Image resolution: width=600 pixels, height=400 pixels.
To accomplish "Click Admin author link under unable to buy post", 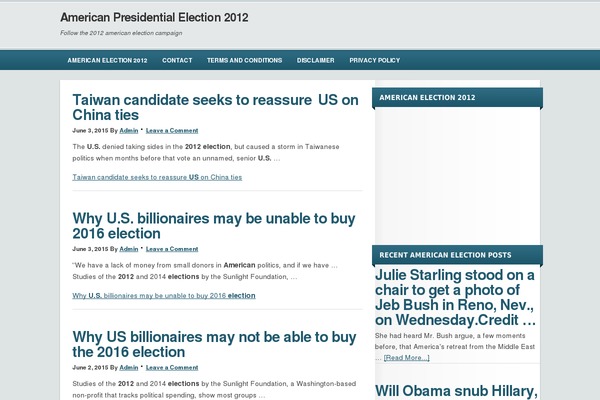I will coord(129,249).
